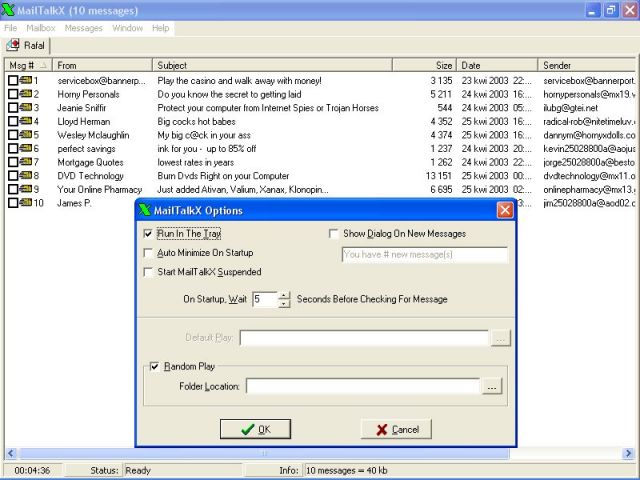Click the mail icon of message 2
640x480 pixels.
[25, 94]
